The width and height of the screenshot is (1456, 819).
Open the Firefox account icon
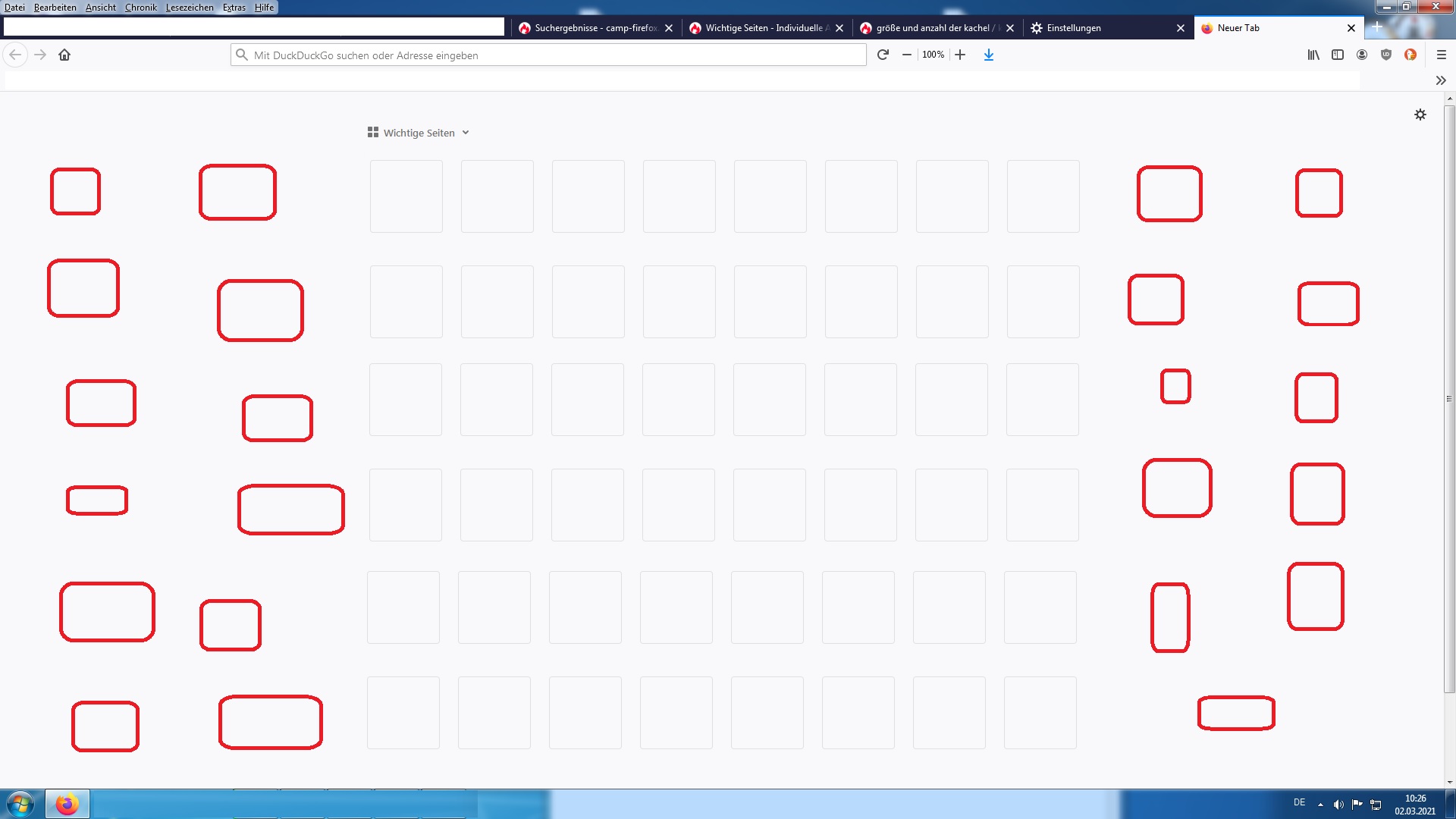pyautogui.click(x=1362, y=55)
